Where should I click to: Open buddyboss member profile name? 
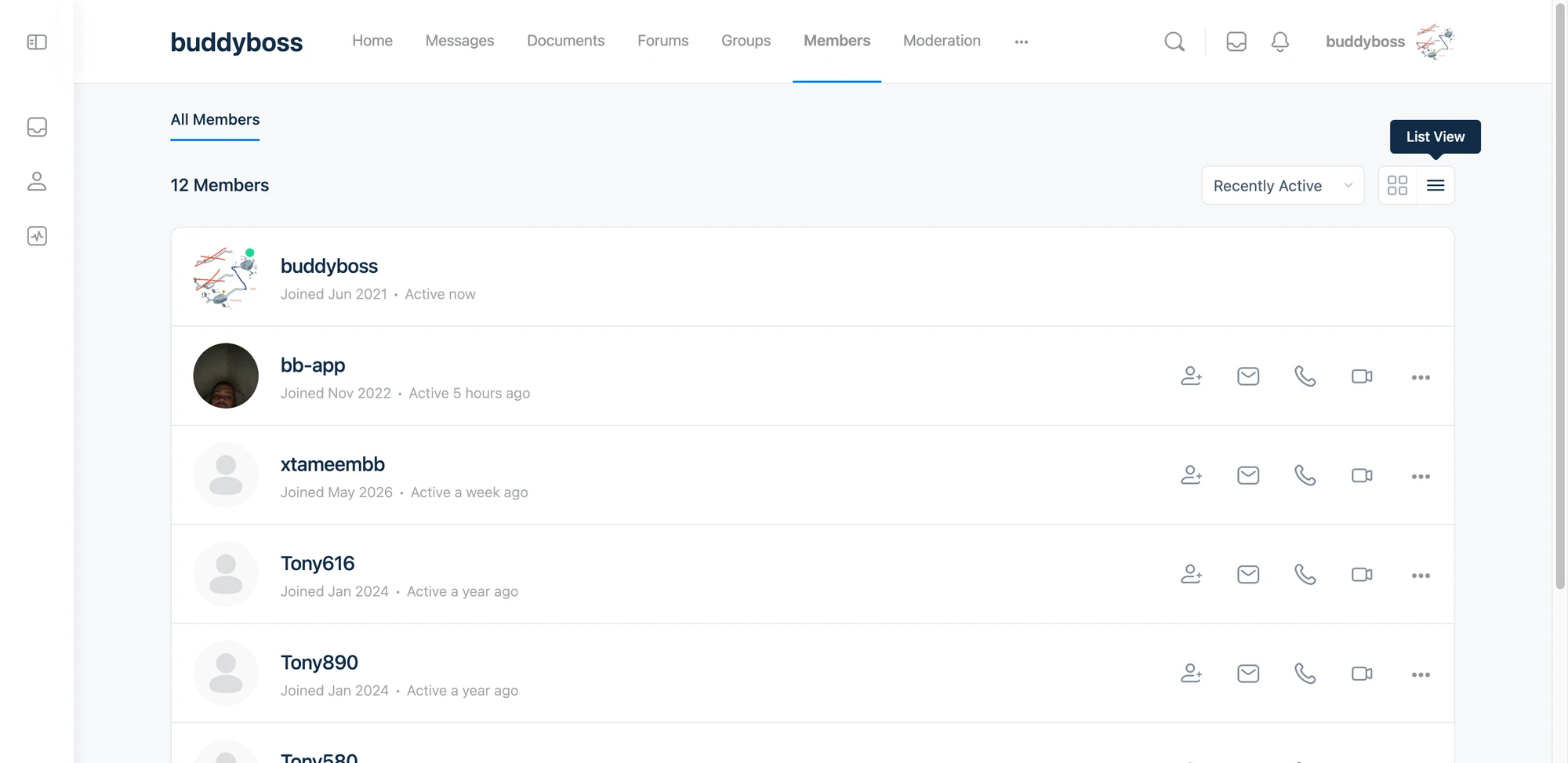329,266
